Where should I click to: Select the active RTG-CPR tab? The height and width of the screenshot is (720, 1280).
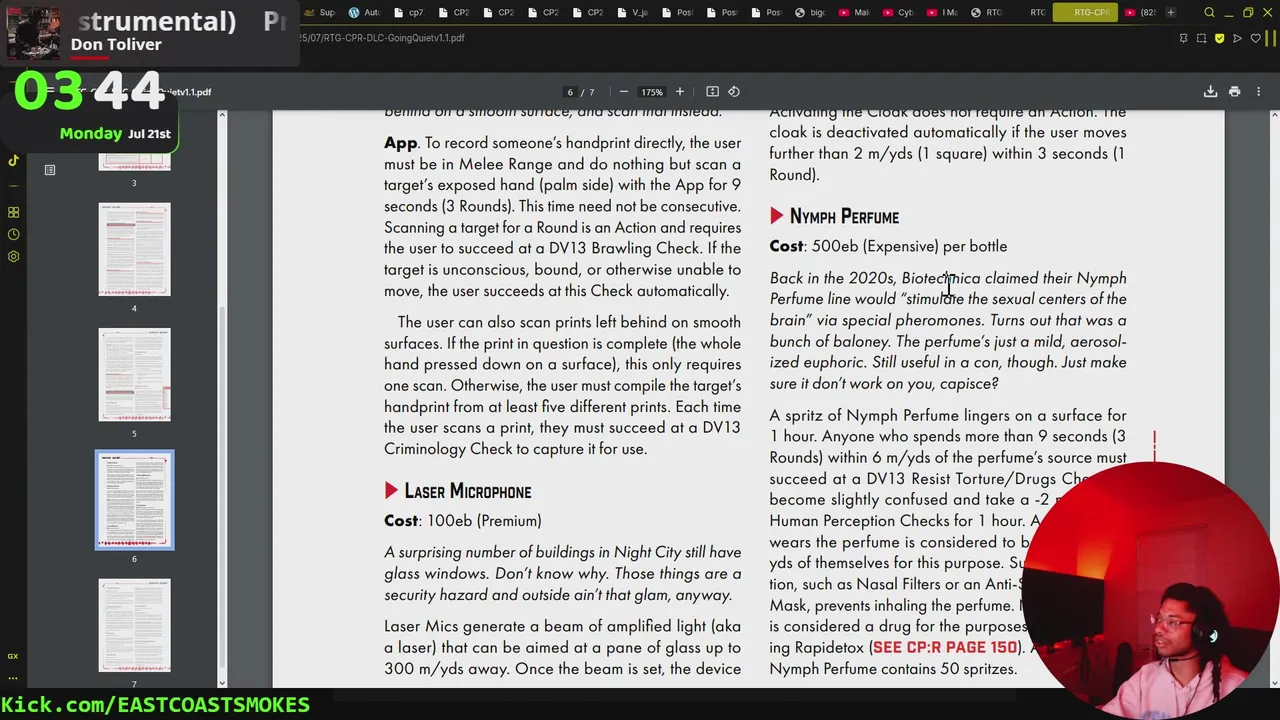click(1085, 13)
